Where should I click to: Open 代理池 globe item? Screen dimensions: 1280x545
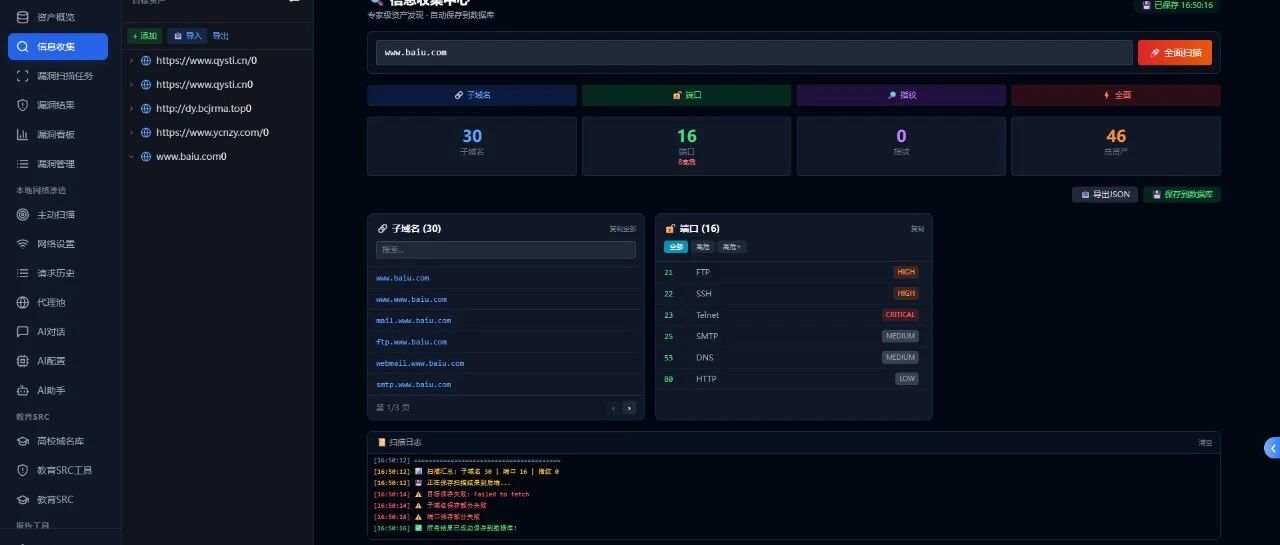[x=60, y=302]
